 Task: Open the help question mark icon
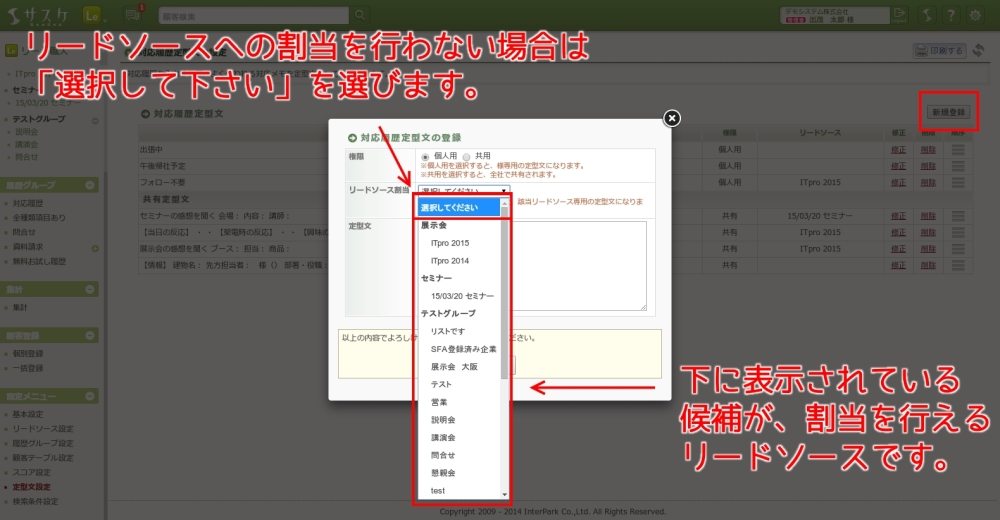tap(951, 15)
